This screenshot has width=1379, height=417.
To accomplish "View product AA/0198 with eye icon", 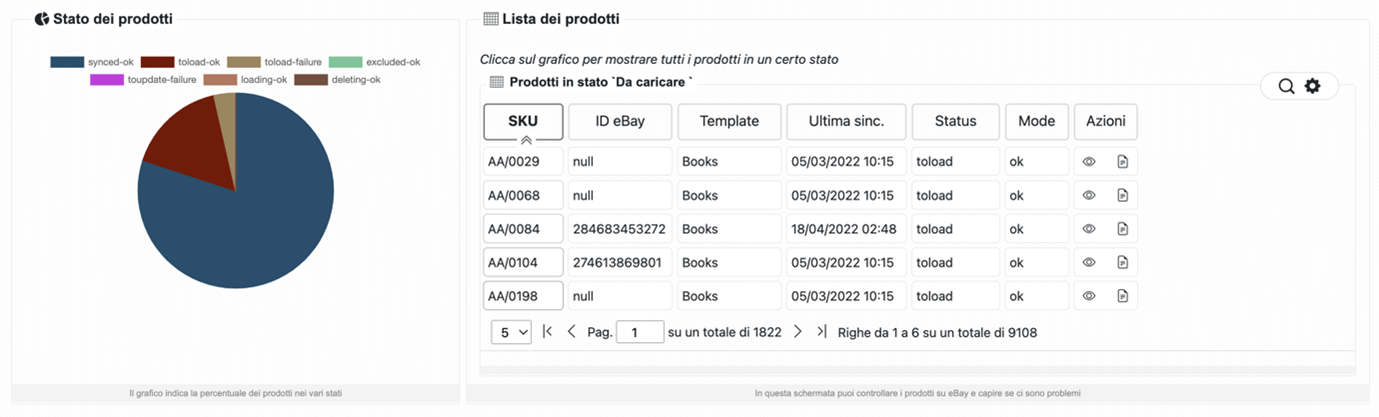I will pyautogui.click(x=1090, y=296).
